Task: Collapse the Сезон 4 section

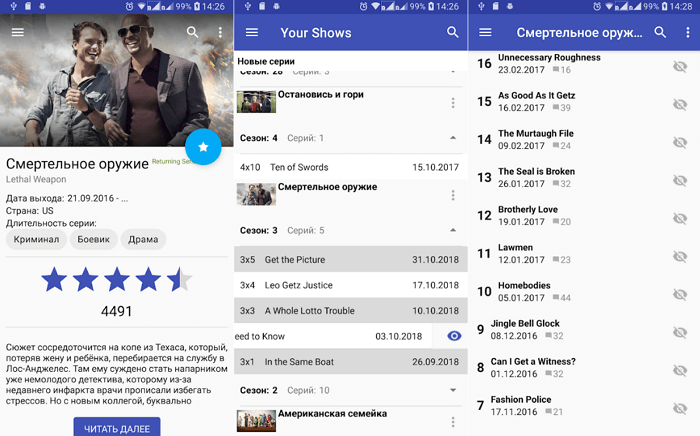Action: click(453, 138)
